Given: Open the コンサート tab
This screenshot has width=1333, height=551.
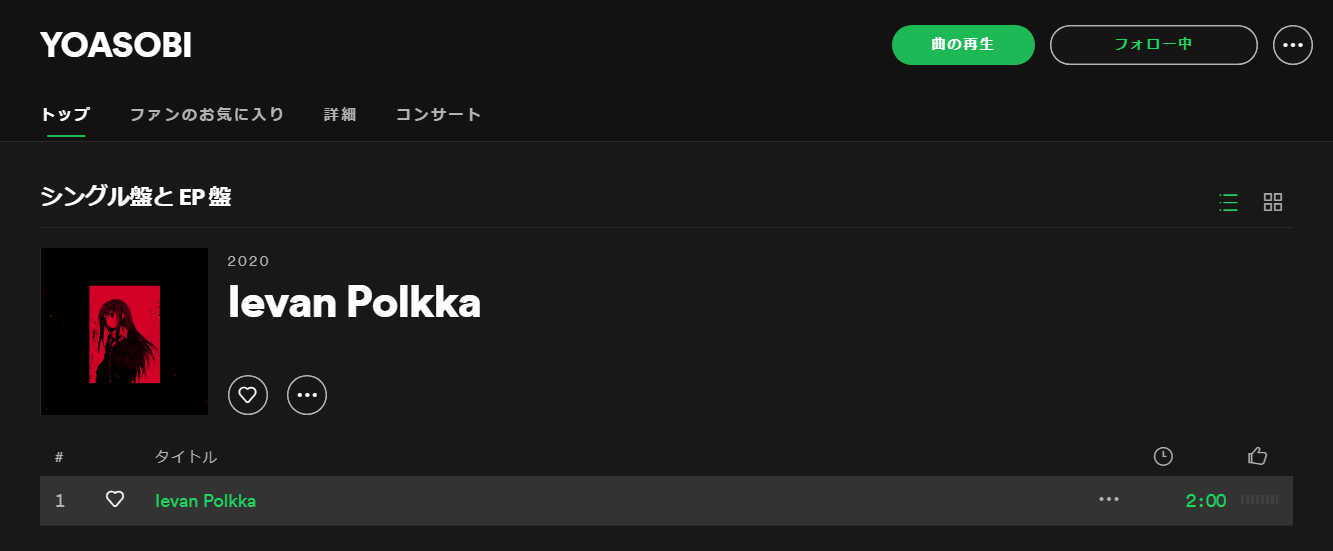Looking at the screenshot, I should 439,115.
